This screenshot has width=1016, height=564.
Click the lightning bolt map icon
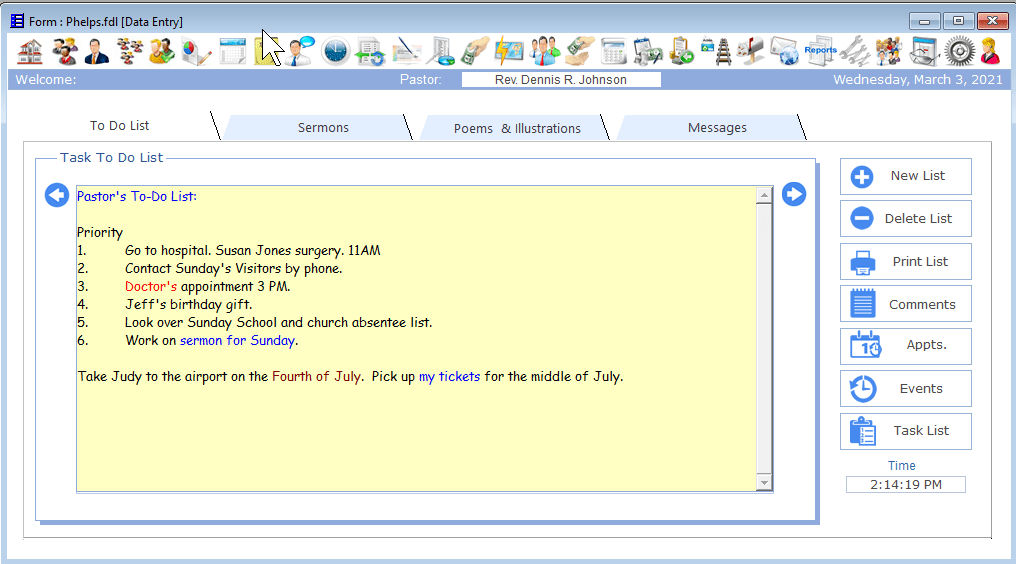click(509, 51)
